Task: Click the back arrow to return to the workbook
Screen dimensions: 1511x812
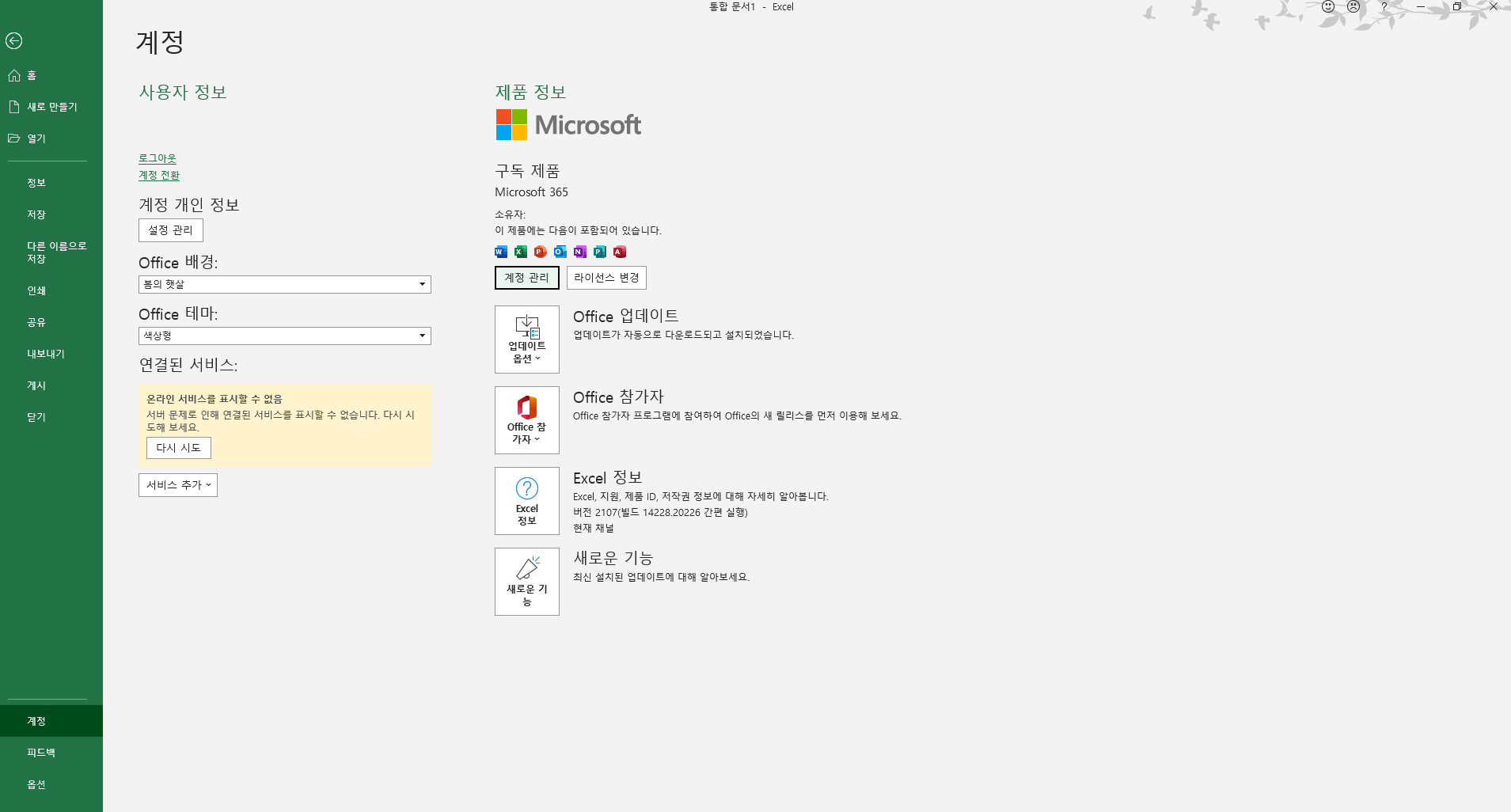Action: [x=14, y=40]
